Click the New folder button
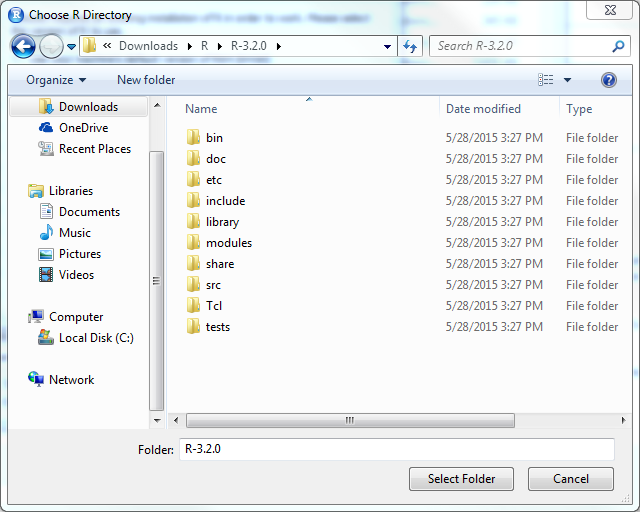Image resolution: width=640 pixels, height=512 pixels. coord(146,80)
